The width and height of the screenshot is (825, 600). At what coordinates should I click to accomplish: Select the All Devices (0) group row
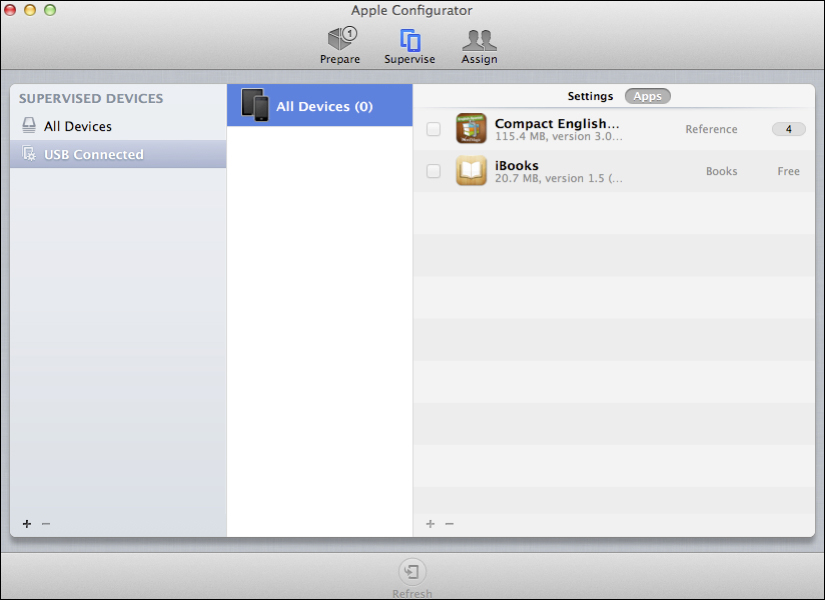319,105
